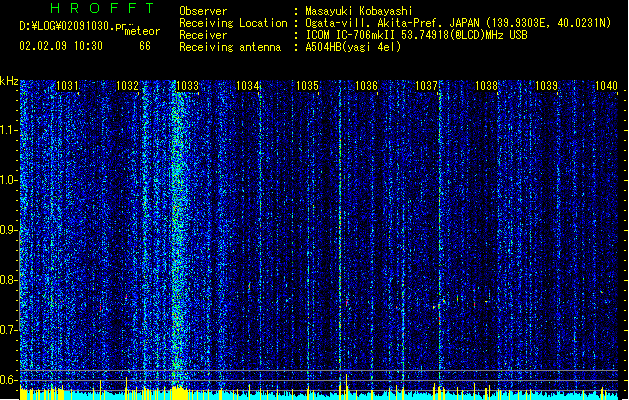Viewport: 629px width, 400px height.
Task: Click the 0.7 kHz frequency tick label
Action: click(x=8, y=330)
